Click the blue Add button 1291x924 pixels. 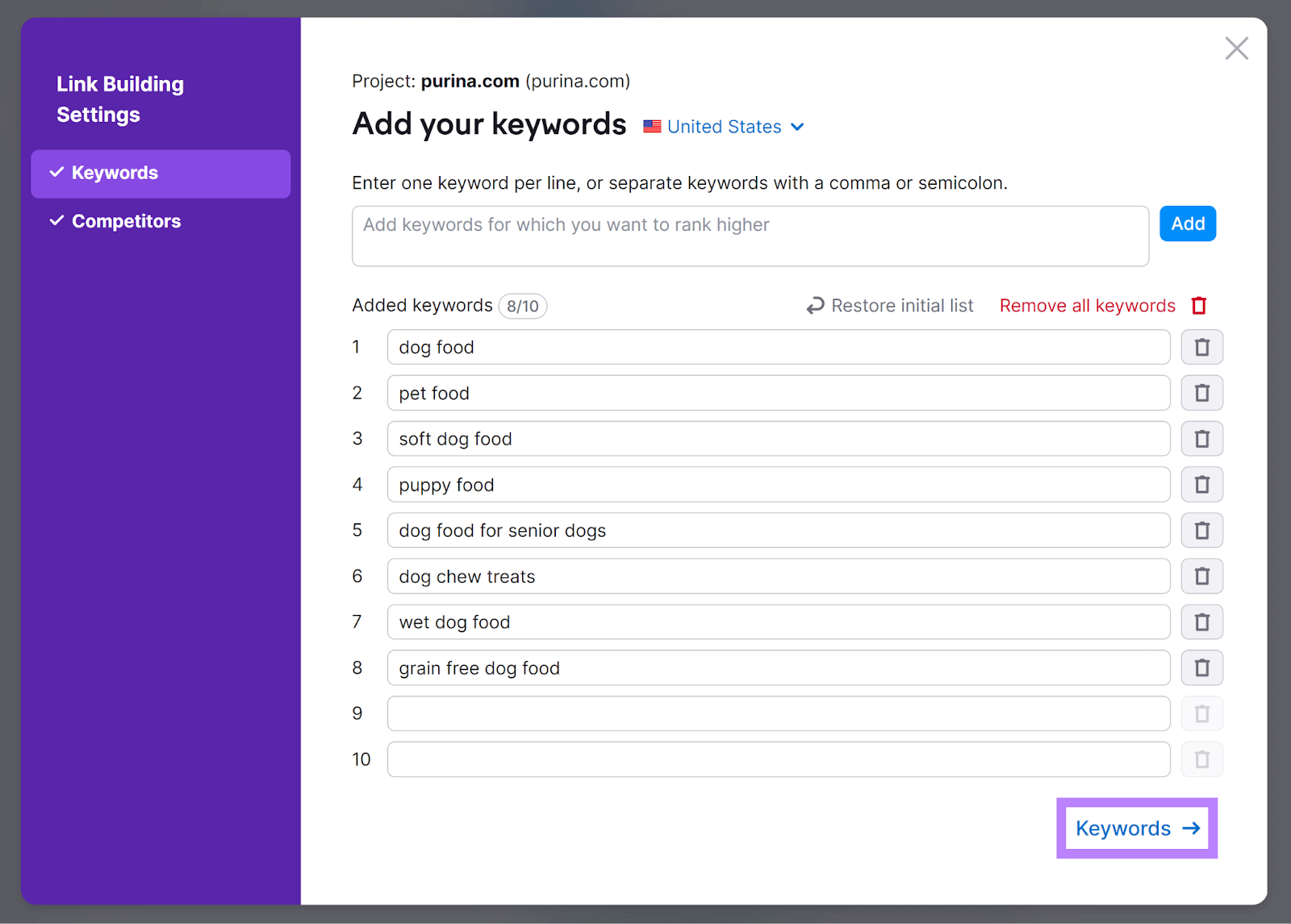(1187, 224)
